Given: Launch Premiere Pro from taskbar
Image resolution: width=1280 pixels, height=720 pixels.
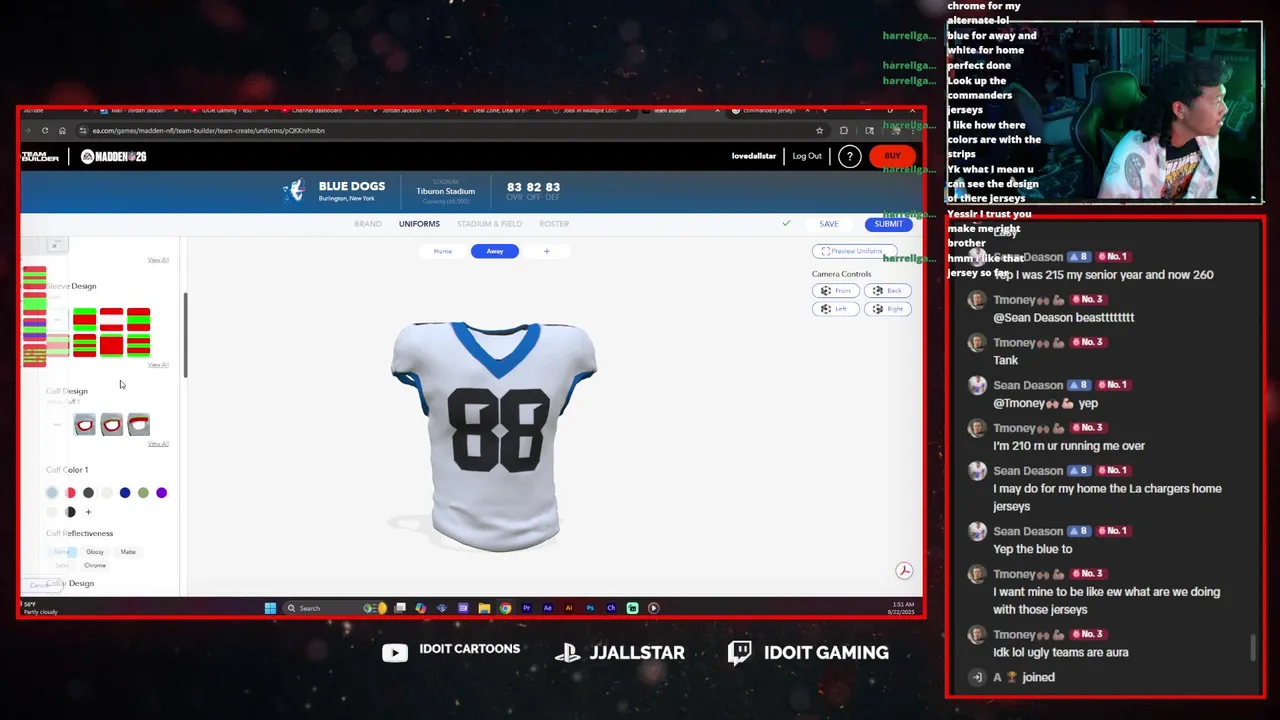Looking at the screenshot, I should click(x=526, y=608).
